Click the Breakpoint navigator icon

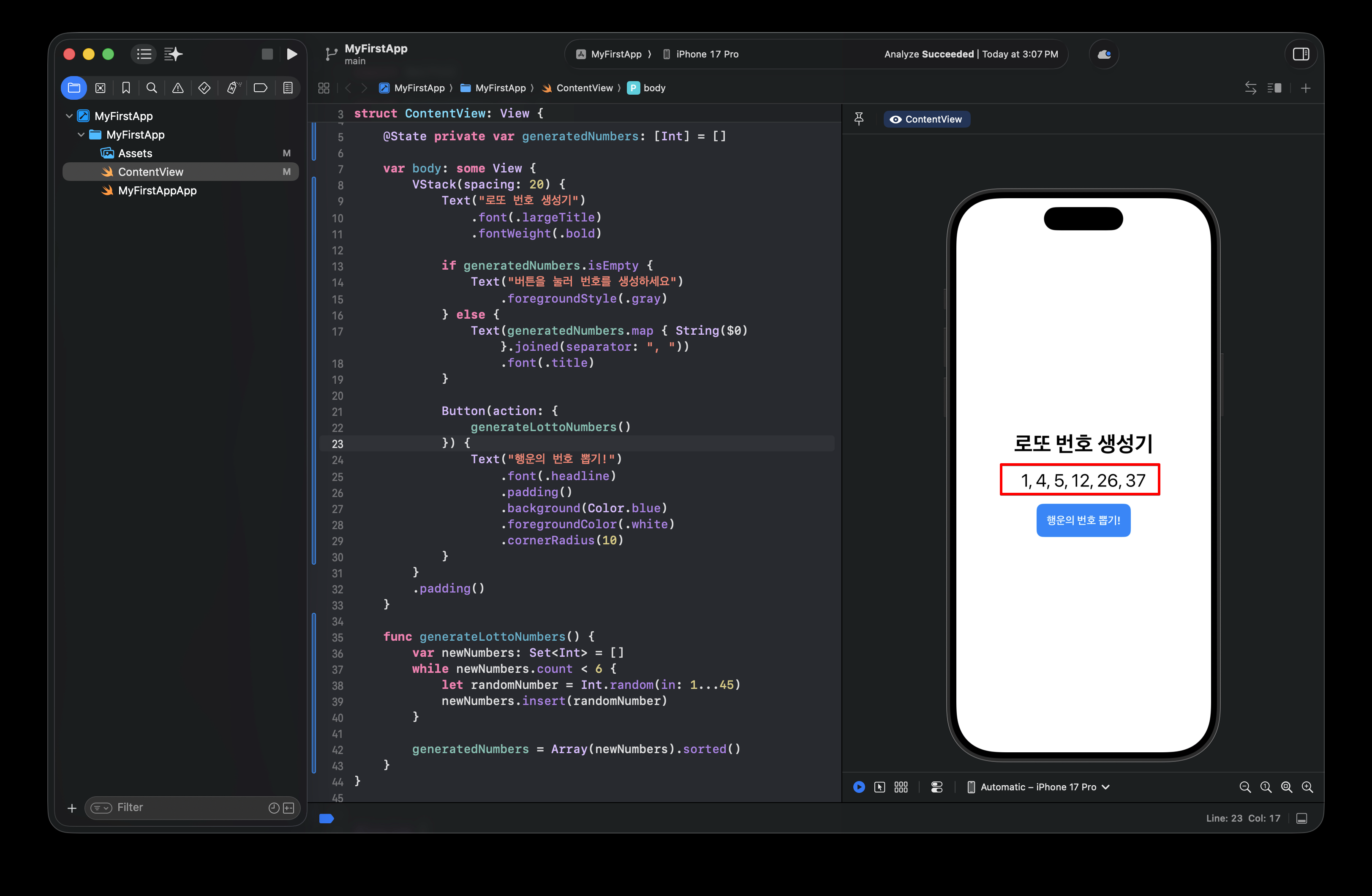point(260,87)
